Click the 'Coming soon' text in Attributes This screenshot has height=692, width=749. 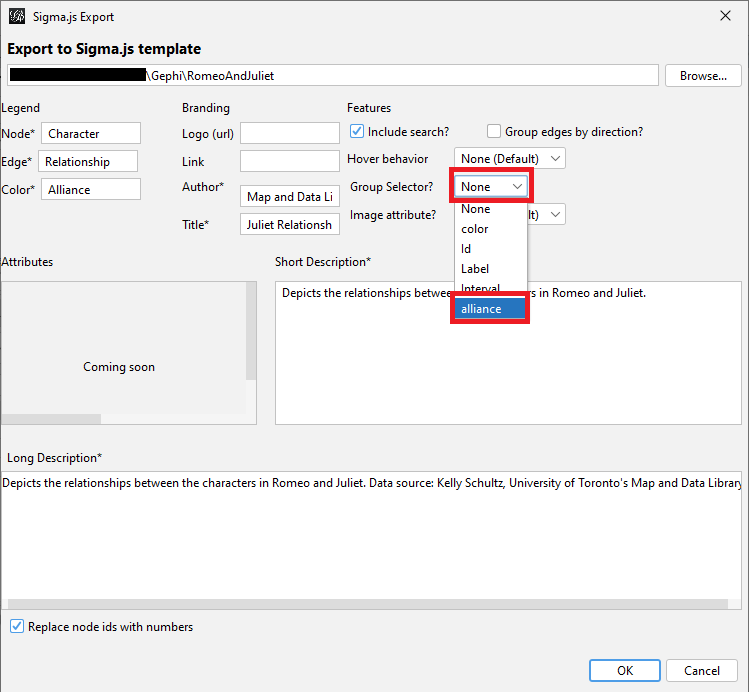coord(119,367)
